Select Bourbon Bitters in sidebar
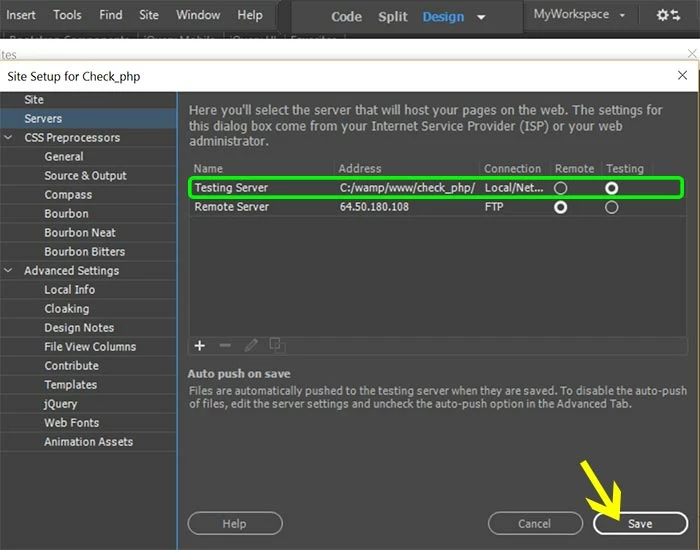This screenshot has height=550, width=700. [x=85, y=252]
